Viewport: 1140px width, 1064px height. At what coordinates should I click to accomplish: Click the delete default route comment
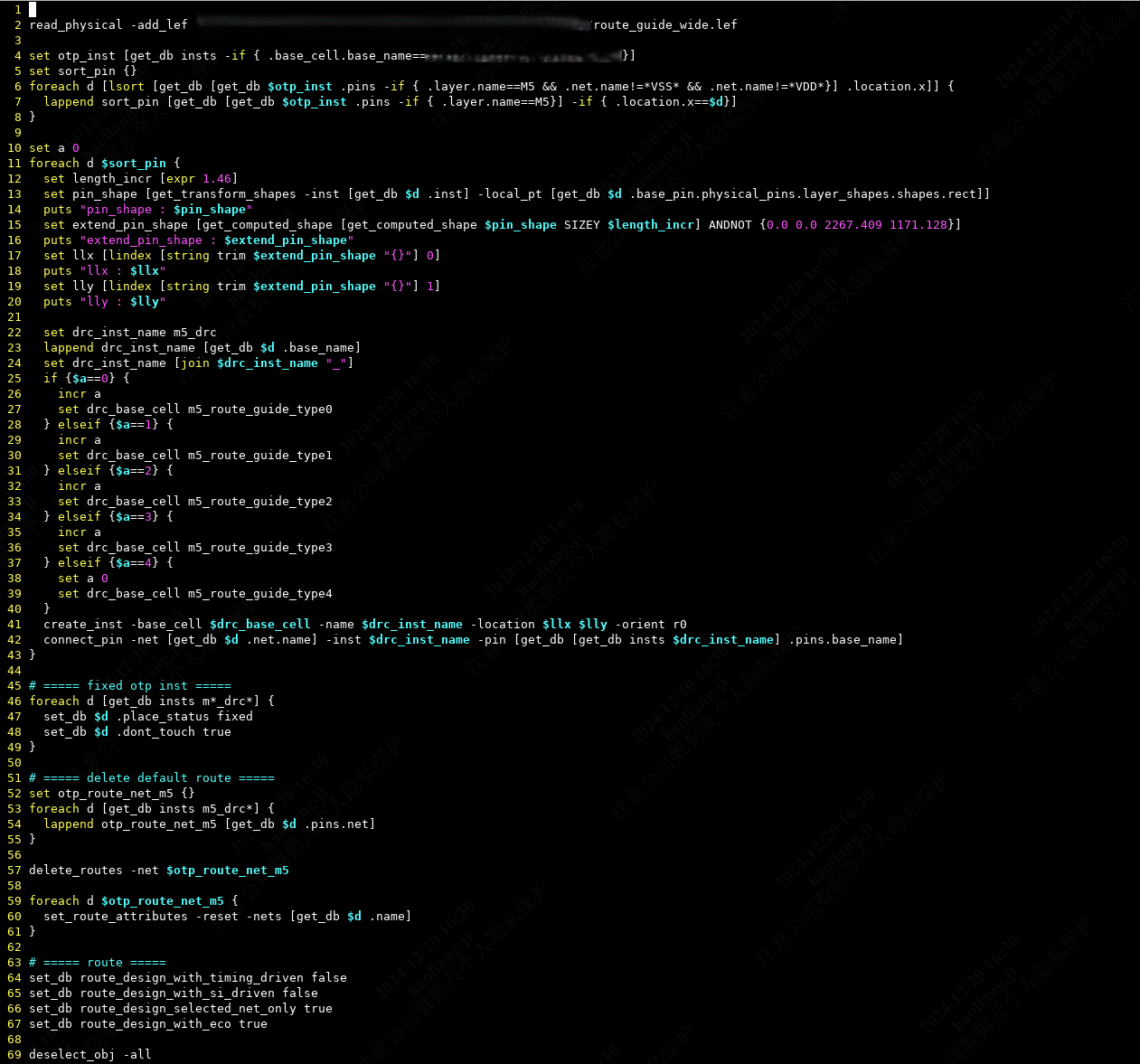point(152,777)
